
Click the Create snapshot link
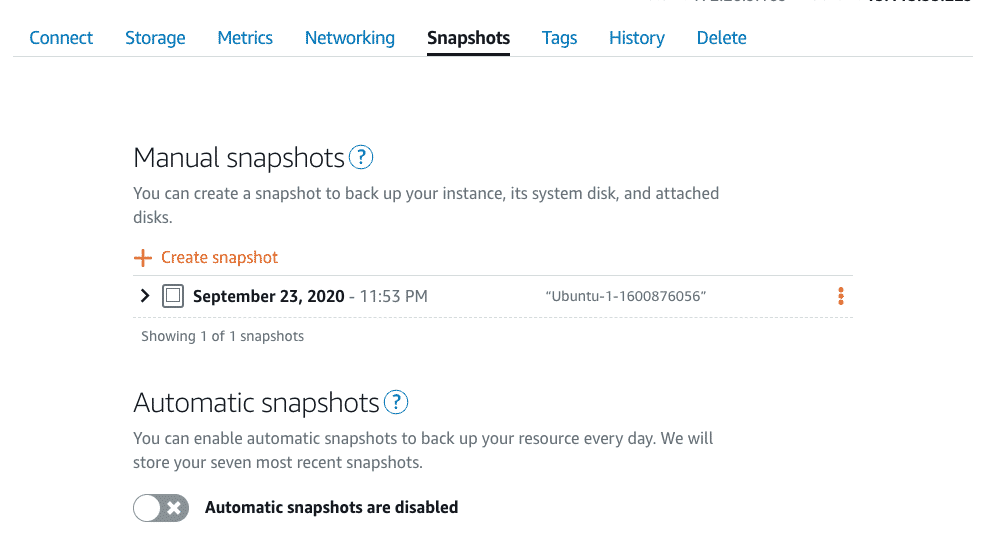(x=219, y=258)
